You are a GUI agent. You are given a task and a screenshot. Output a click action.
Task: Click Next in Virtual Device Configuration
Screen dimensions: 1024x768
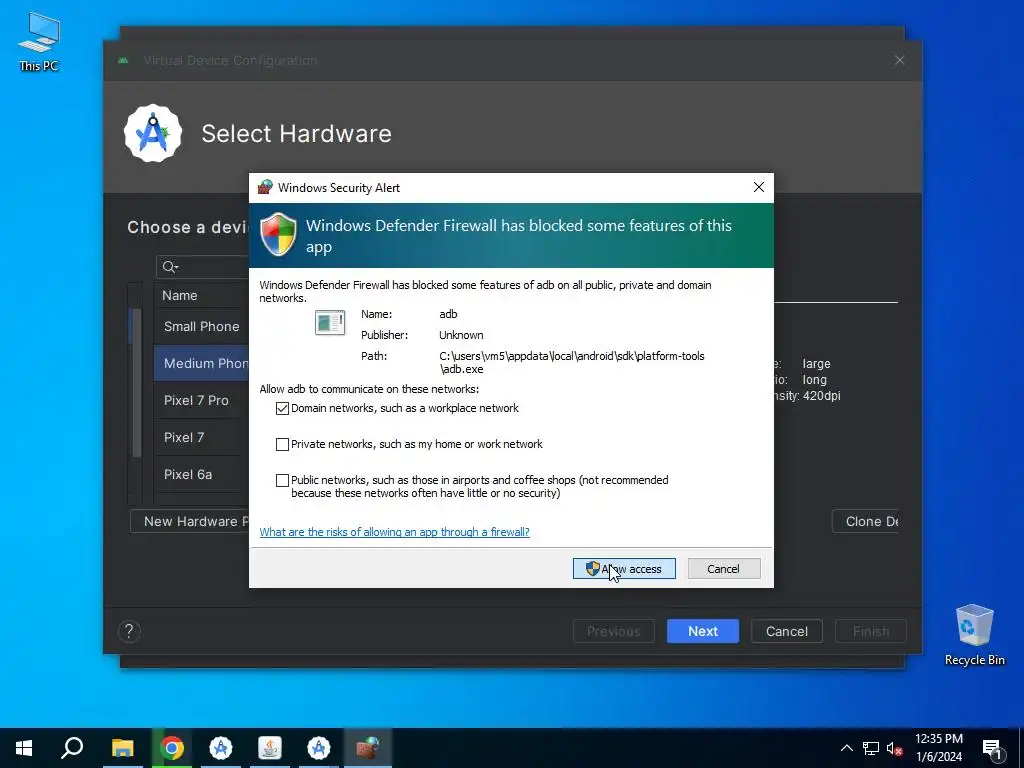coord(703,631)
